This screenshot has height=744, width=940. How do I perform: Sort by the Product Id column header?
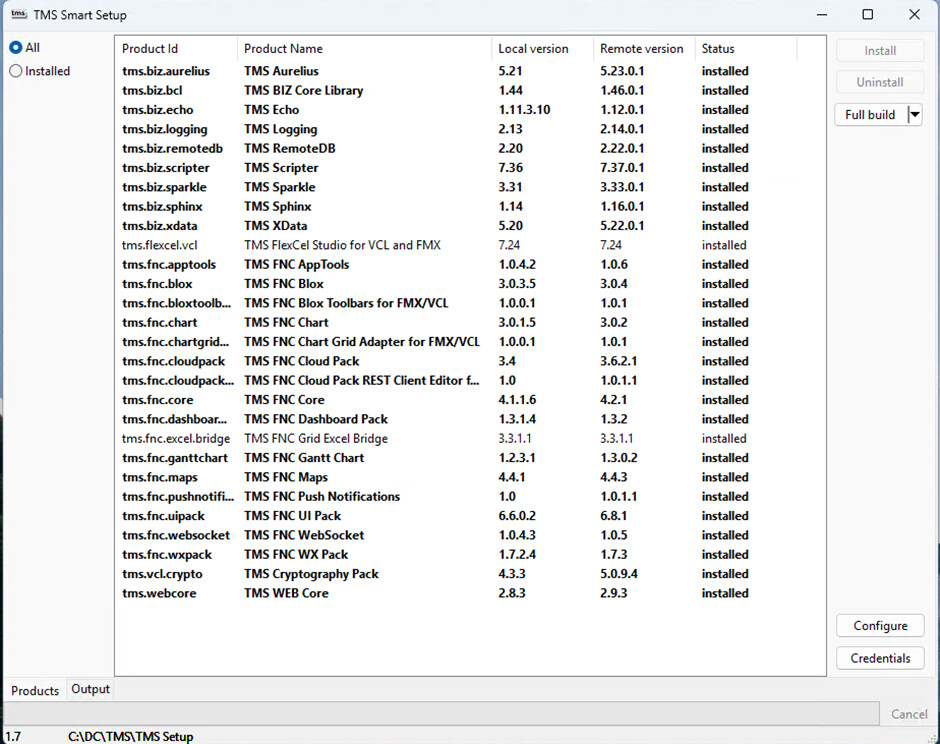(150, 49)
